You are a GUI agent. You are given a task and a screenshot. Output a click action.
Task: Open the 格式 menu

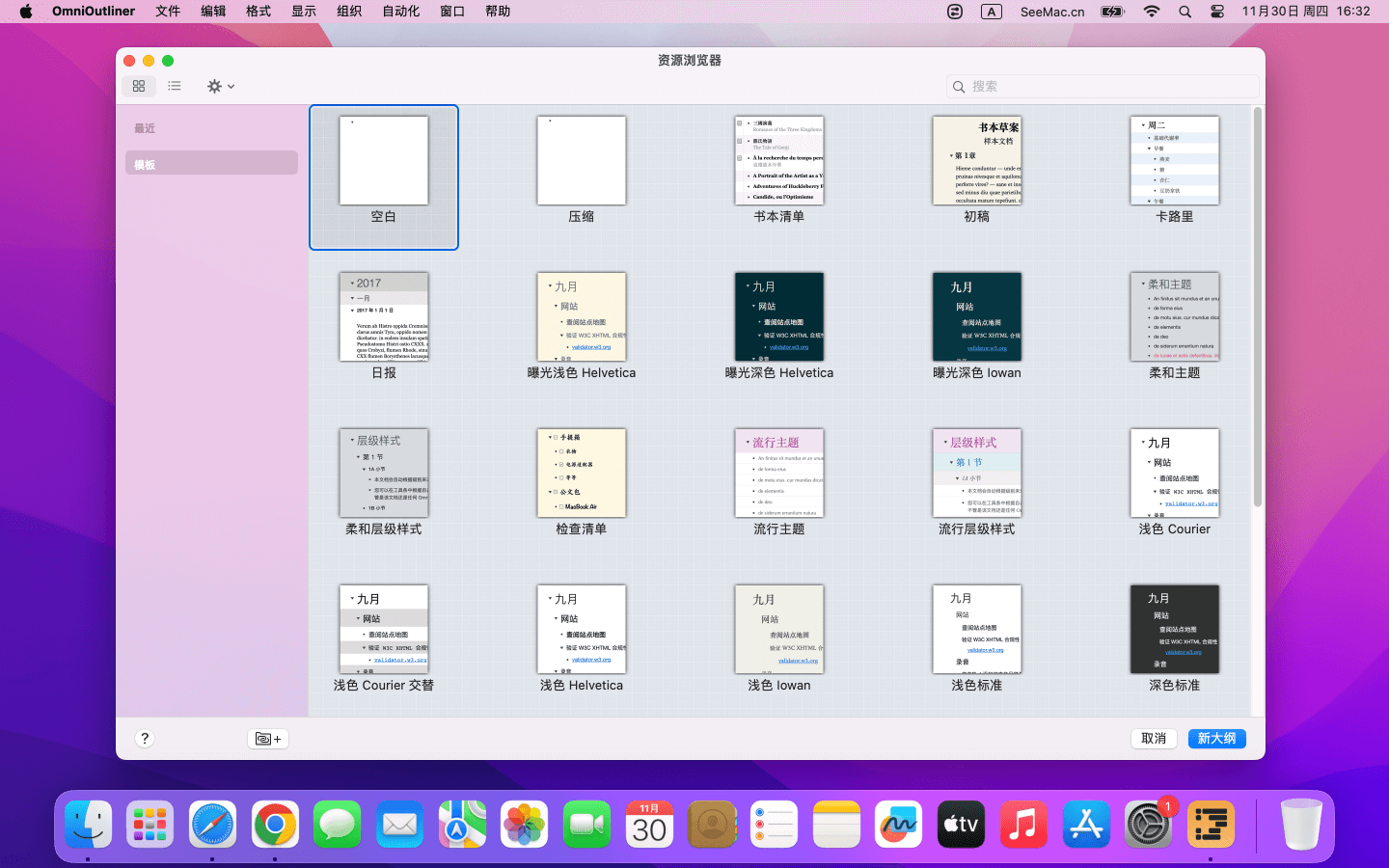tap(259, 12)
